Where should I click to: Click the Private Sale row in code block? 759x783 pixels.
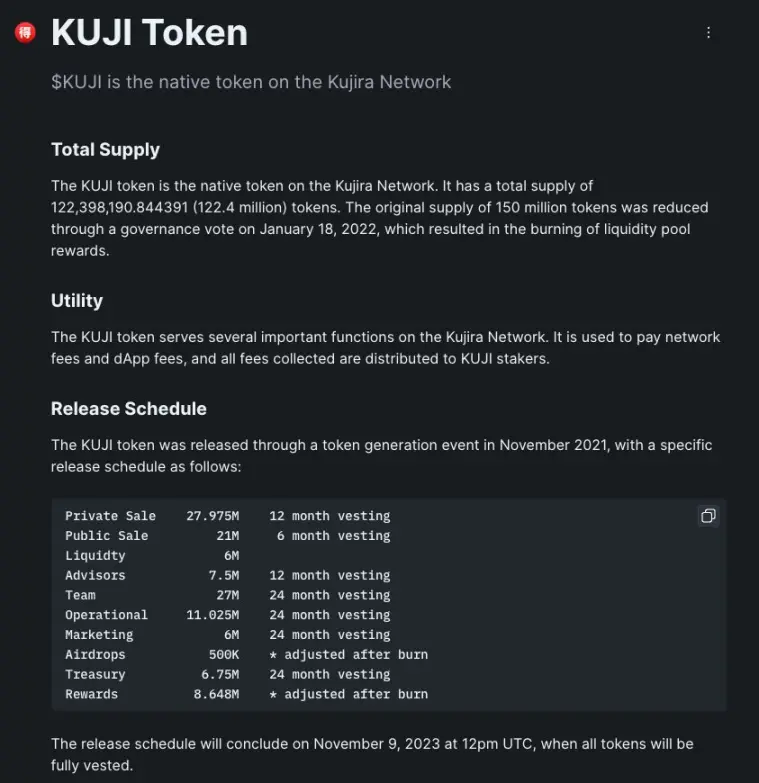[x=228, y=516]
